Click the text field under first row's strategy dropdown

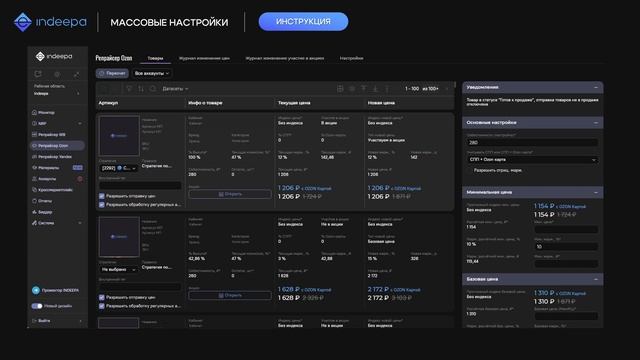(140, 186)
